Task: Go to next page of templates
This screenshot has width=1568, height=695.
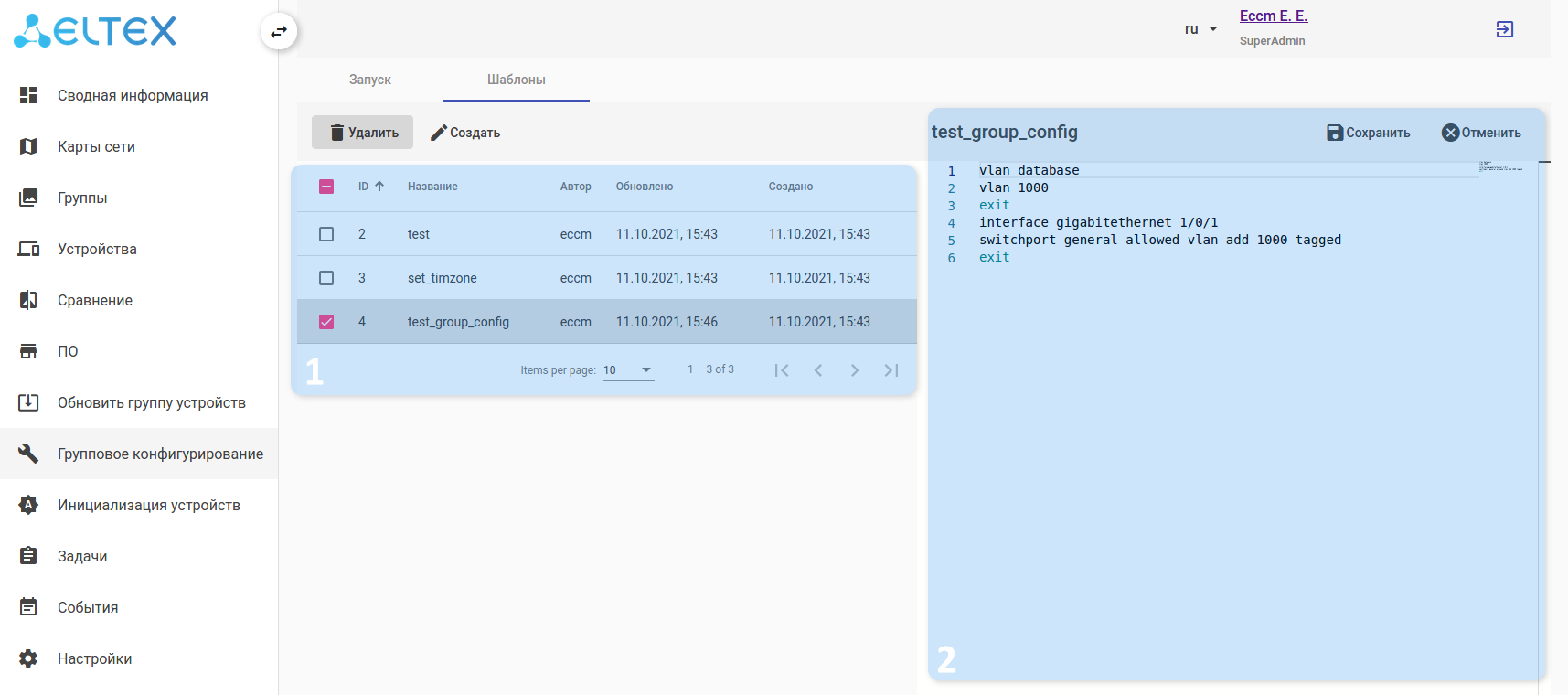Action: pyautogui.click(x=855, y=370)
